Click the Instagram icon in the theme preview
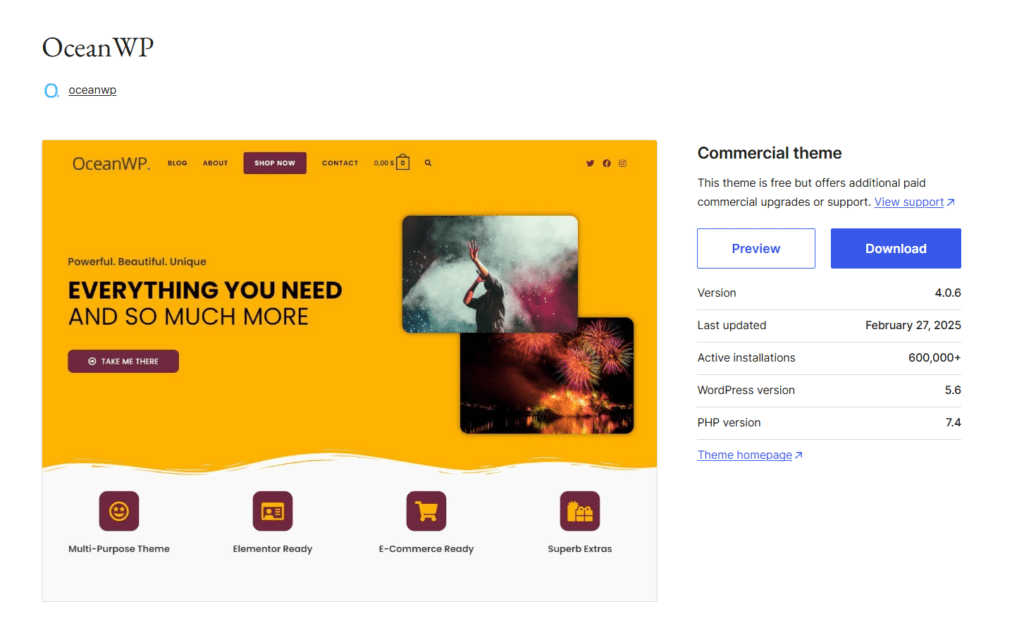 [622, 163]
